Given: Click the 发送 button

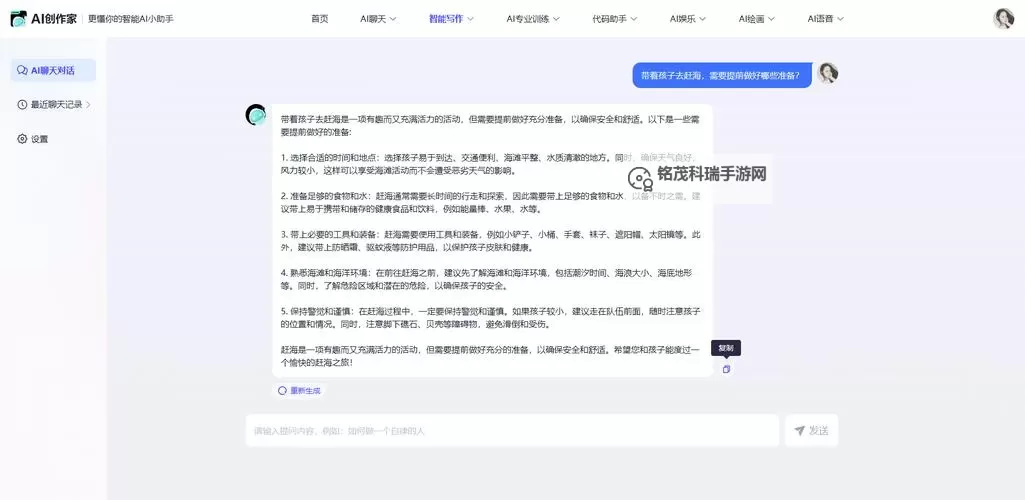Looking at the screenshot, I should (811, 431).
